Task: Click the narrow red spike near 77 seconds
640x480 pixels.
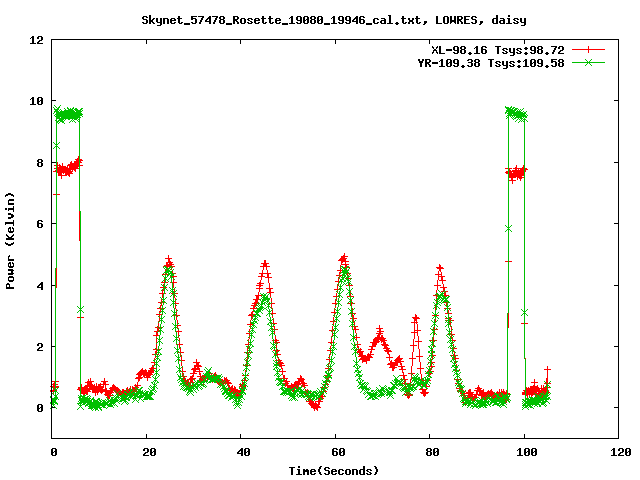Action: click(416, 318)
